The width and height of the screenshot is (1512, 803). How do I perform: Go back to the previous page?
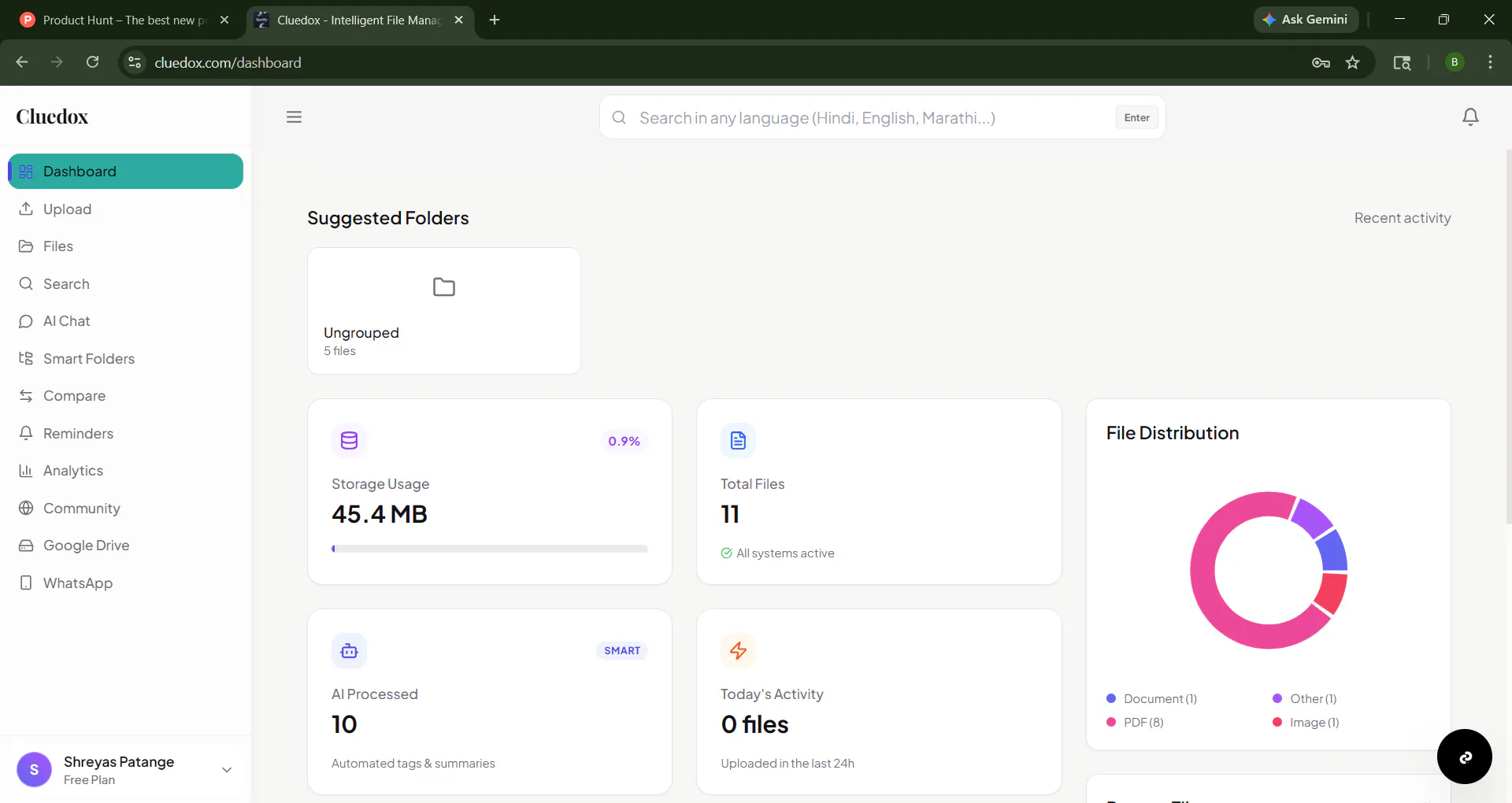(x=22, y=62)
